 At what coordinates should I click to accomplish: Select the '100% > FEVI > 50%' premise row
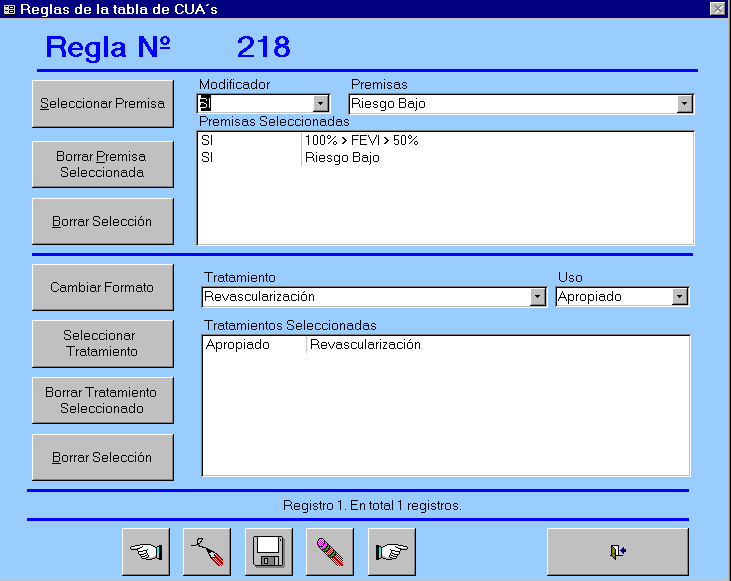pyautogui.click(x=361, y=141)
